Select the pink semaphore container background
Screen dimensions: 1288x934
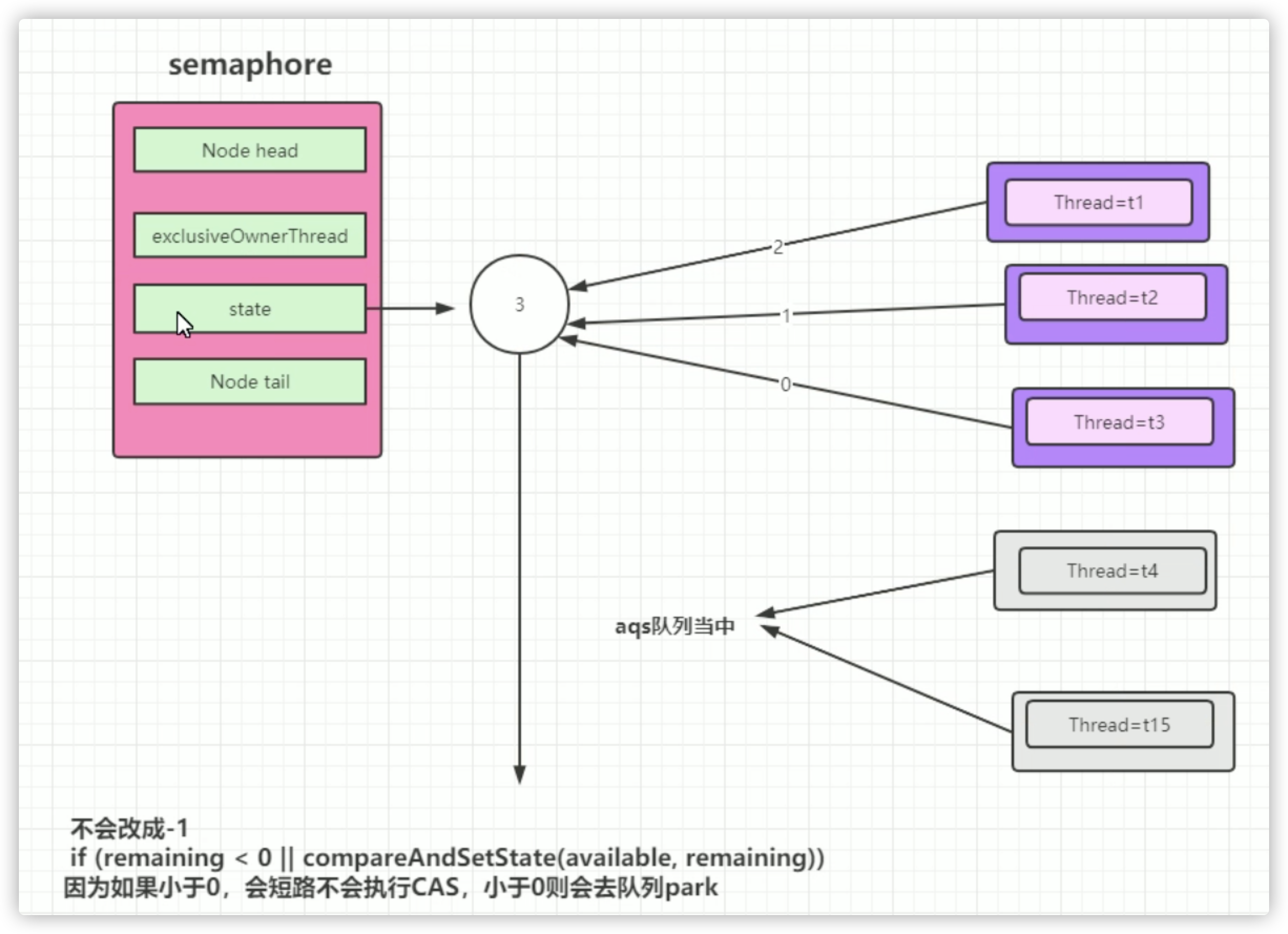[247, 430]
